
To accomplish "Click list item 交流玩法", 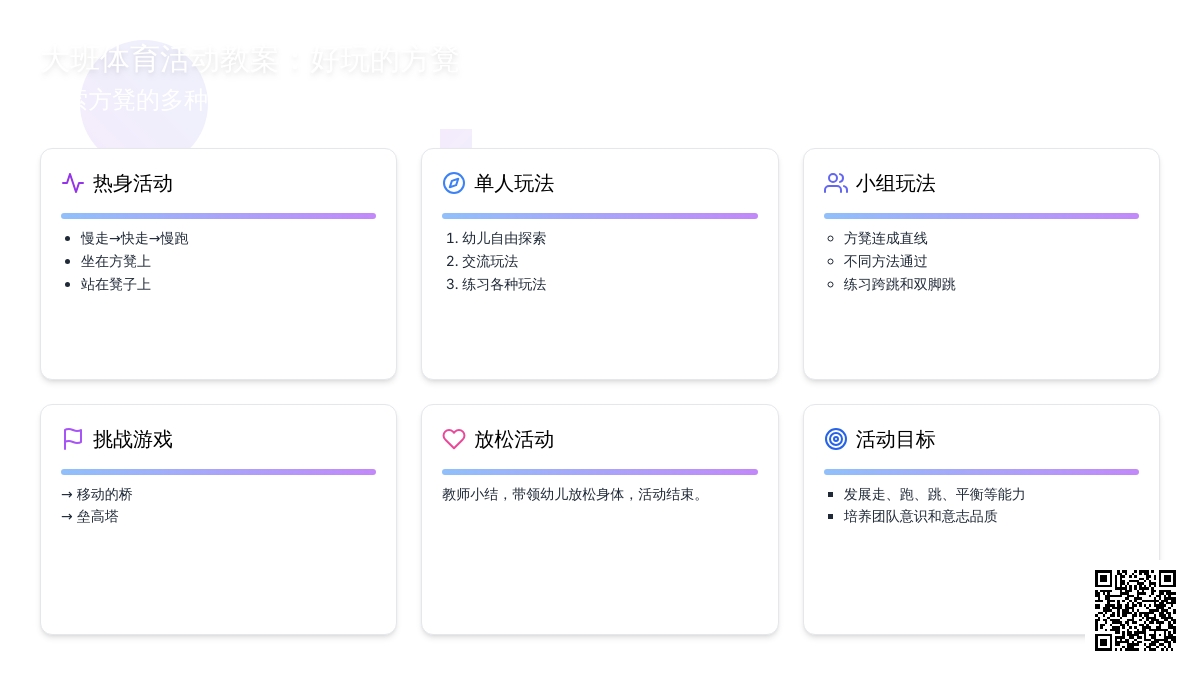I will [x=490, y=261].
